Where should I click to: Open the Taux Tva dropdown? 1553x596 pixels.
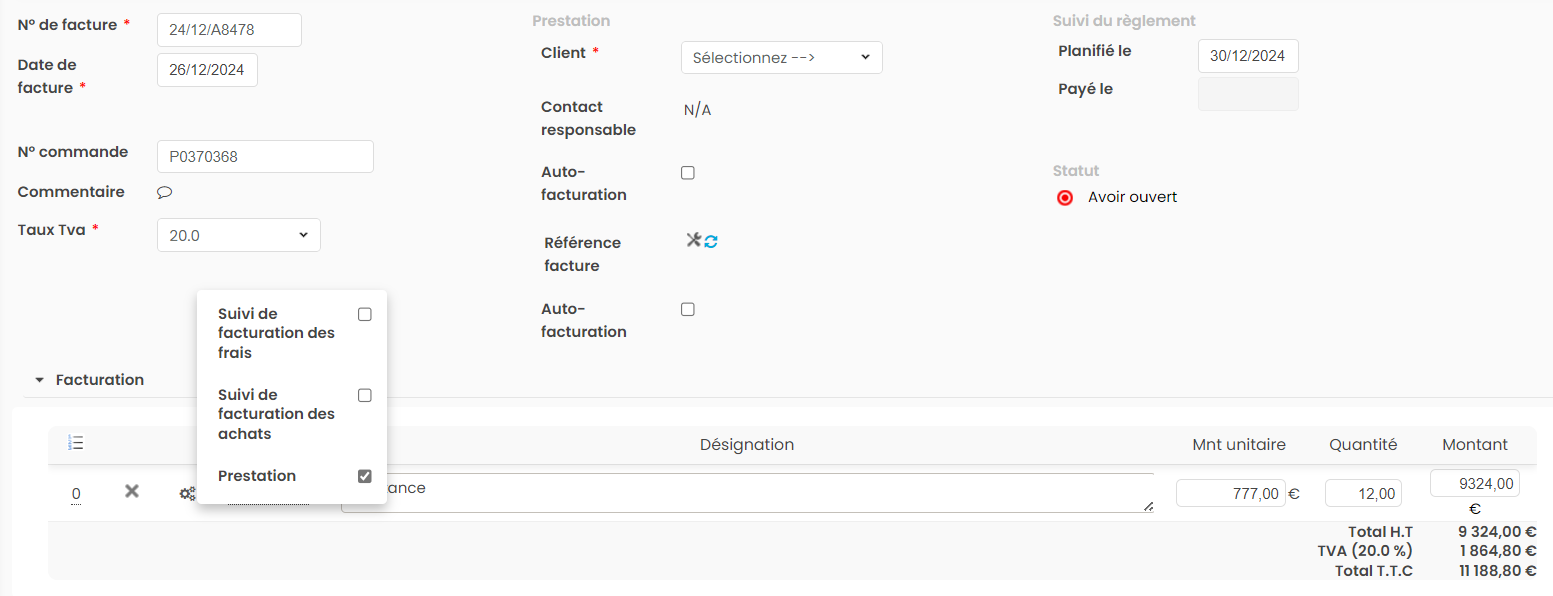tap(238, 235)
